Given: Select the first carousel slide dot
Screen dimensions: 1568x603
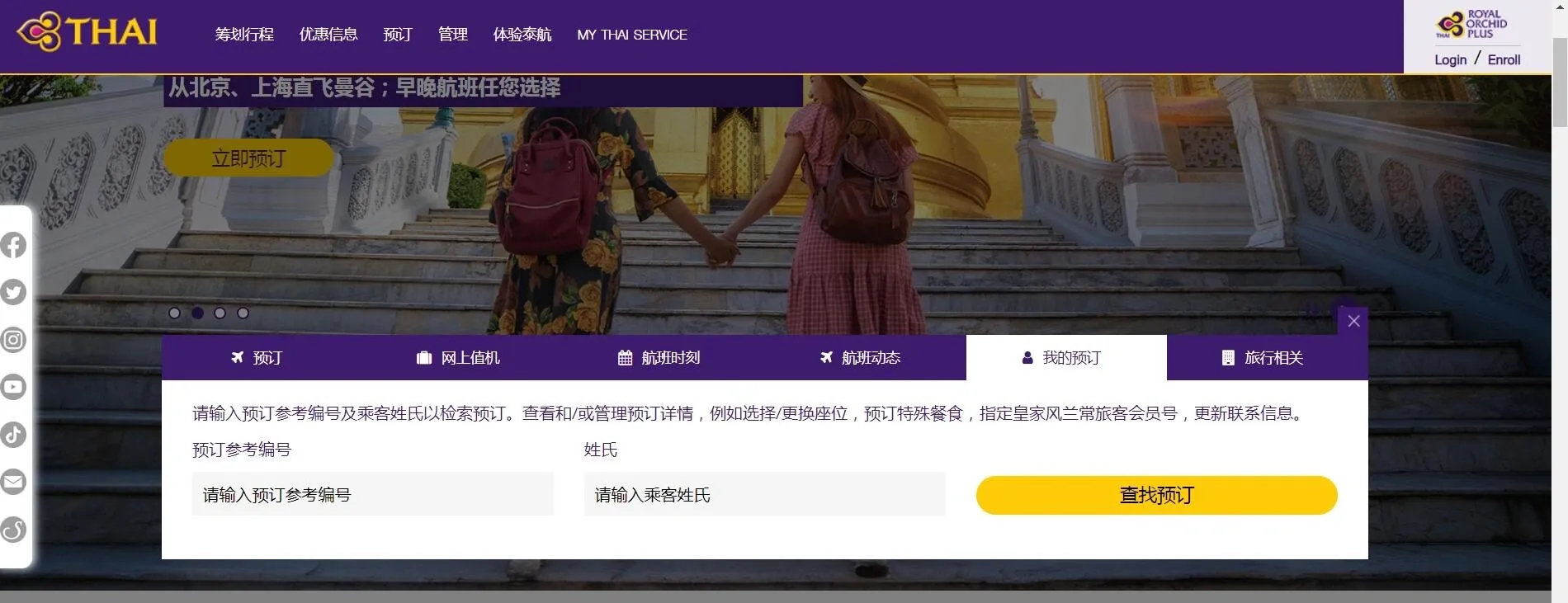Looking at the screenshot, I should (174, 313).
